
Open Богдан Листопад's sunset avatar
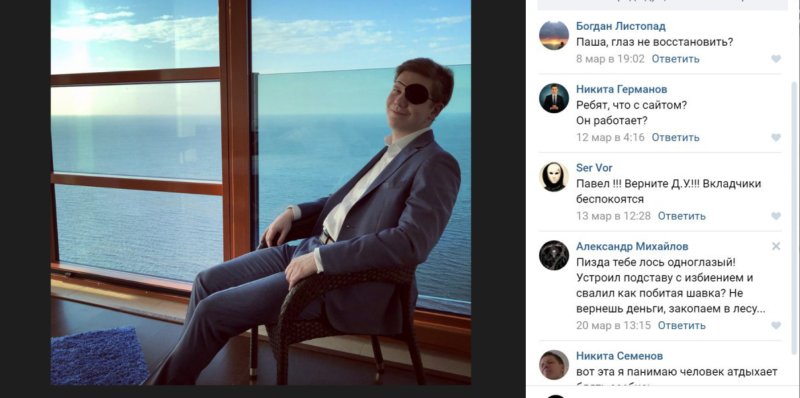554,36
